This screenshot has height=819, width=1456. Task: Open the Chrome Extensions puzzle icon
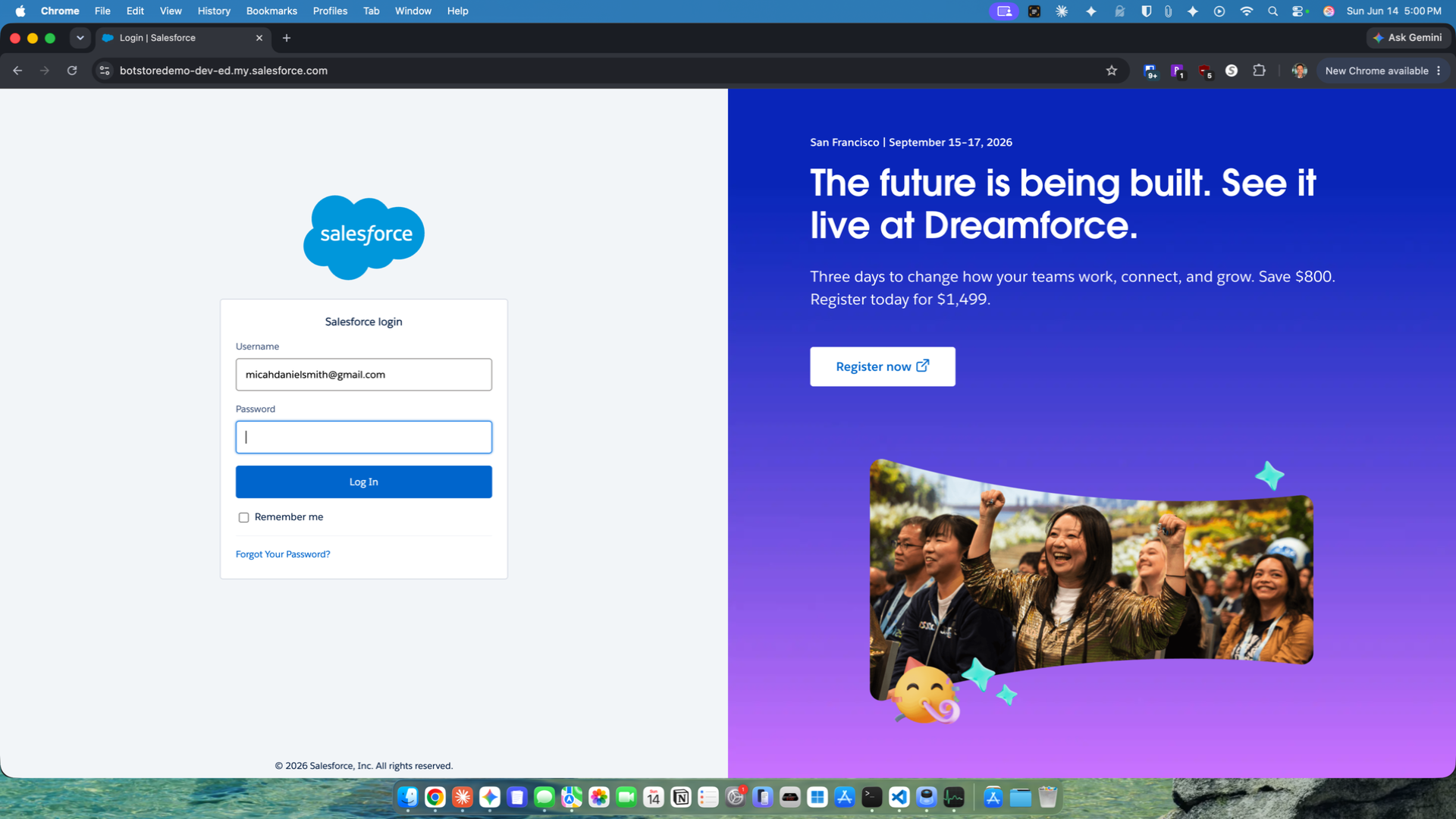[1259, 71]
